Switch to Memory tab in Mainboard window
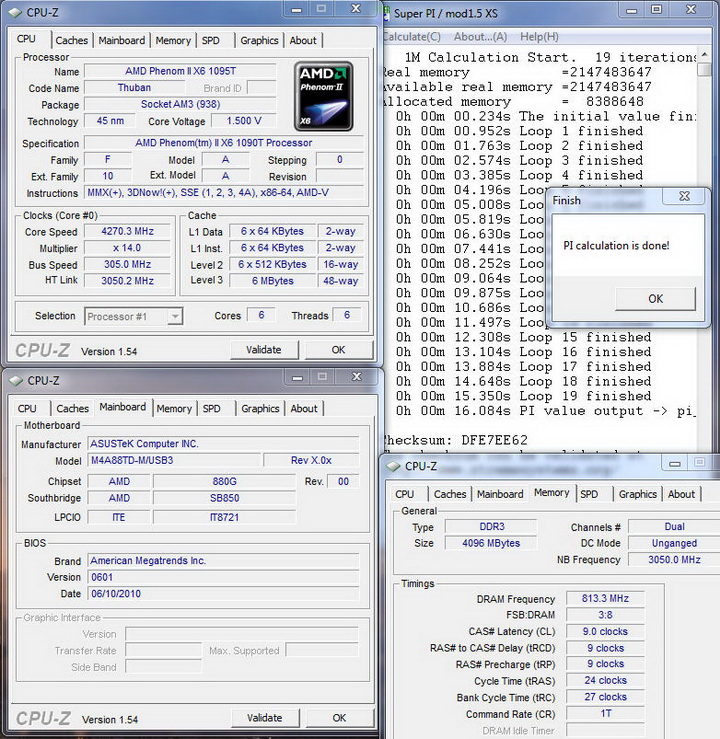720x739 pixels. [174, 409]
